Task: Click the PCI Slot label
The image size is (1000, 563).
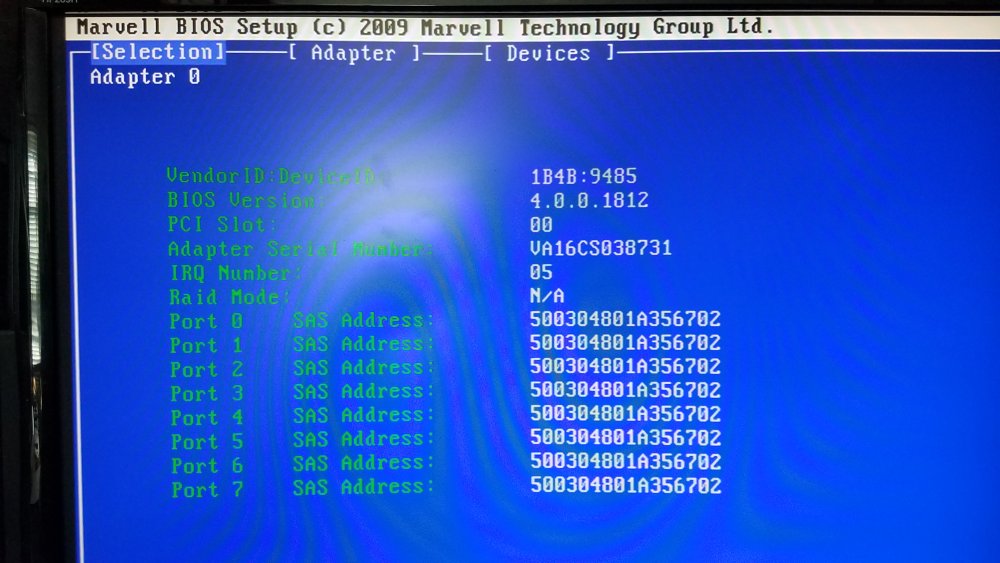Action: coord(223,224)
